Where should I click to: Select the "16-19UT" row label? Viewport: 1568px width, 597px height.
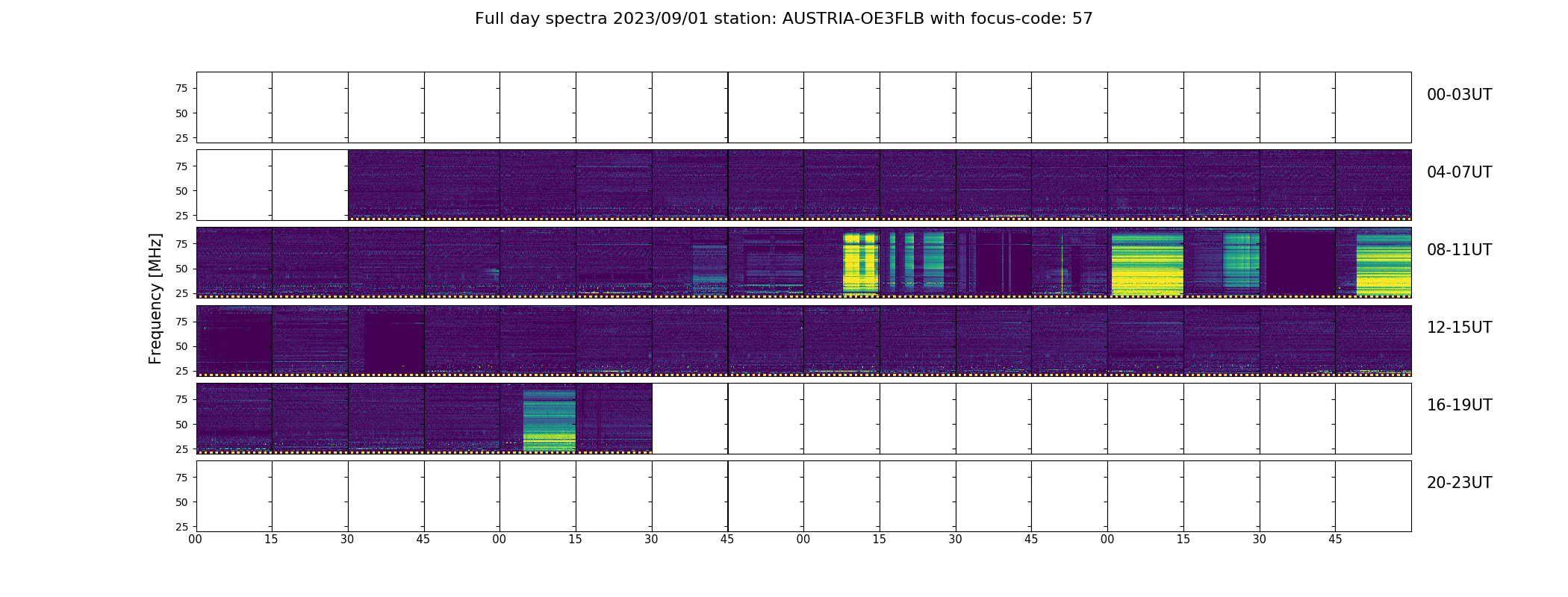1459,405
